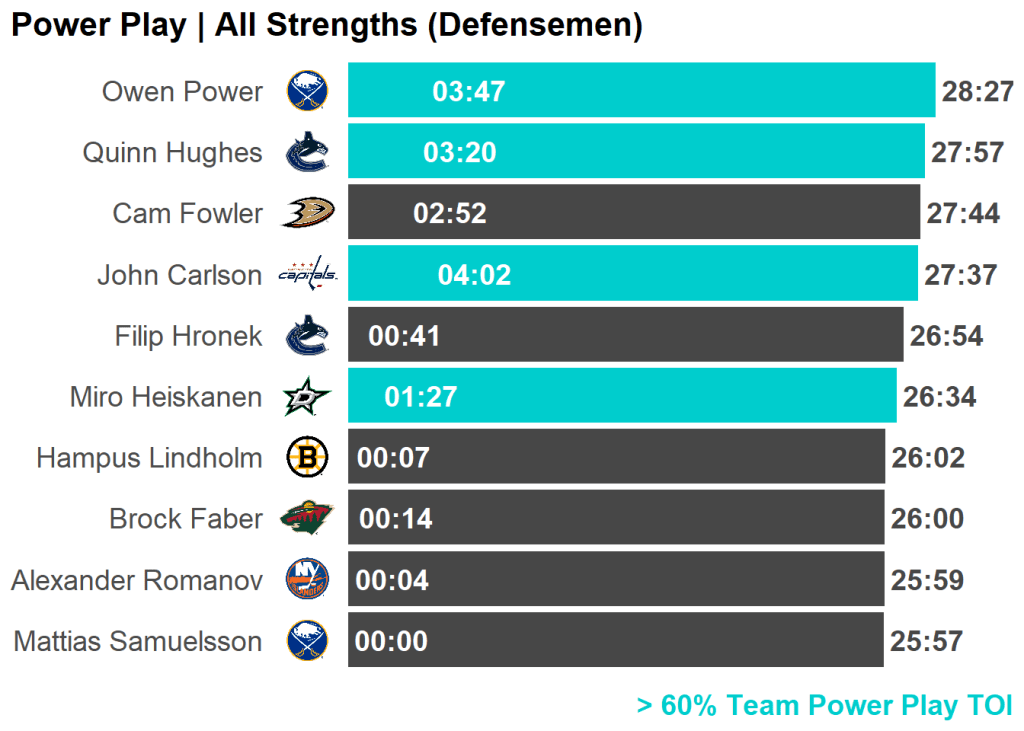
Task: Click the Minnesota Wild logo
Action: click(307, 519)
